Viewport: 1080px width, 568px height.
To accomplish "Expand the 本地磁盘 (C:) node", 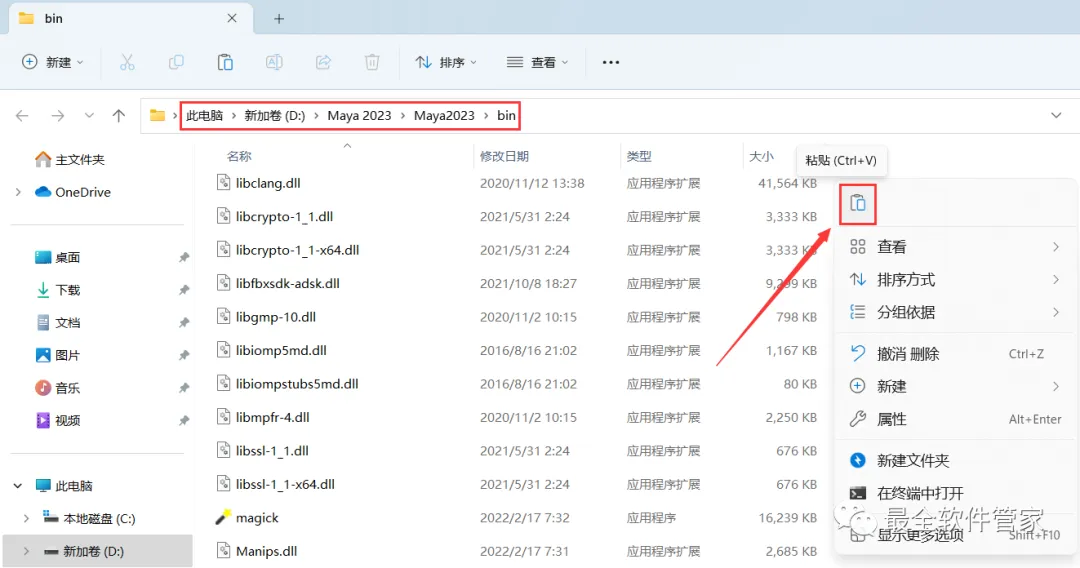I will pyautogui.click(x=27, y=518).
